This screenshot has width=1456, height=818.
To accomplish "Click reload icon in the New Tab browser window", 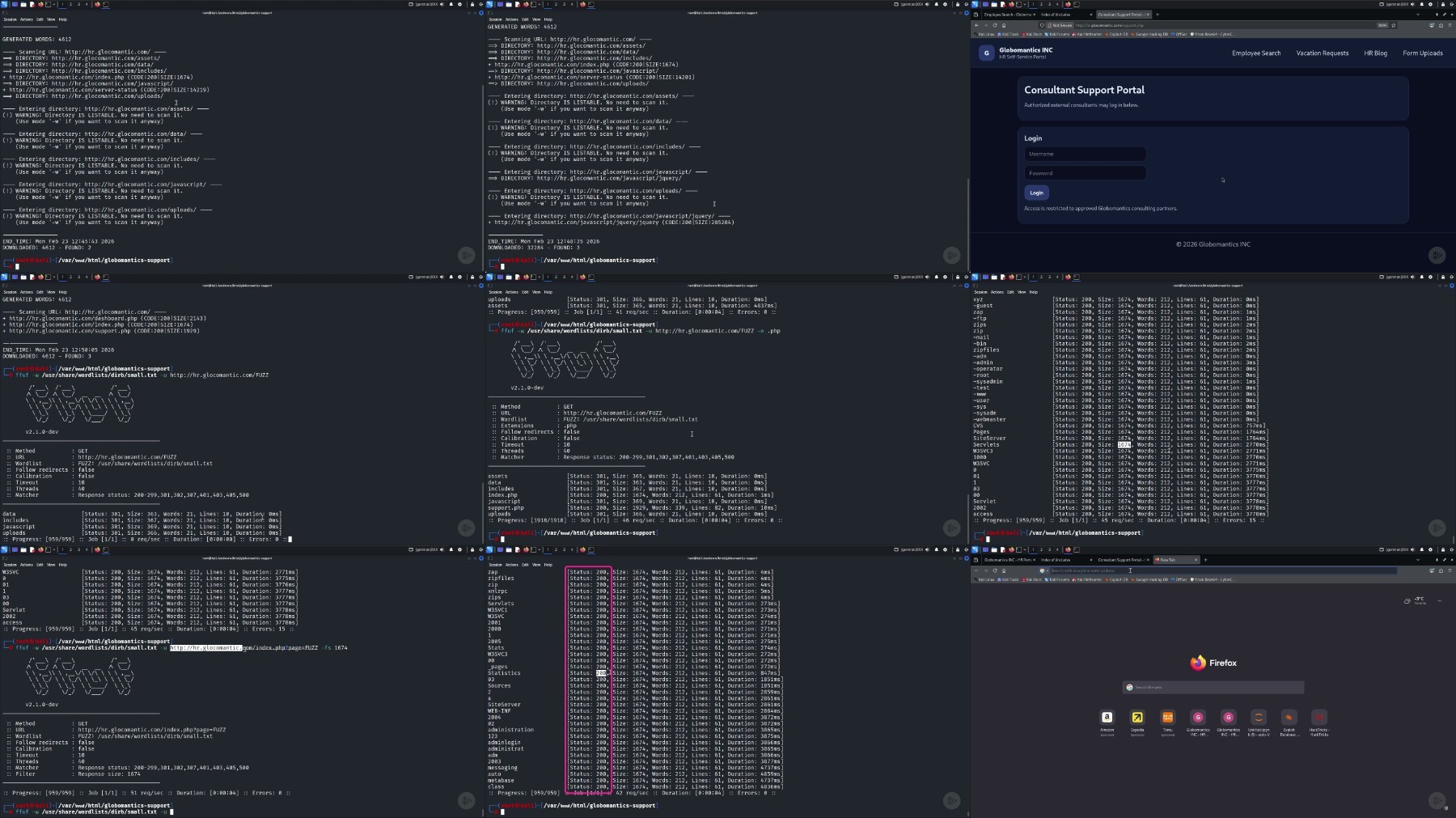I will tap(995, 570).
